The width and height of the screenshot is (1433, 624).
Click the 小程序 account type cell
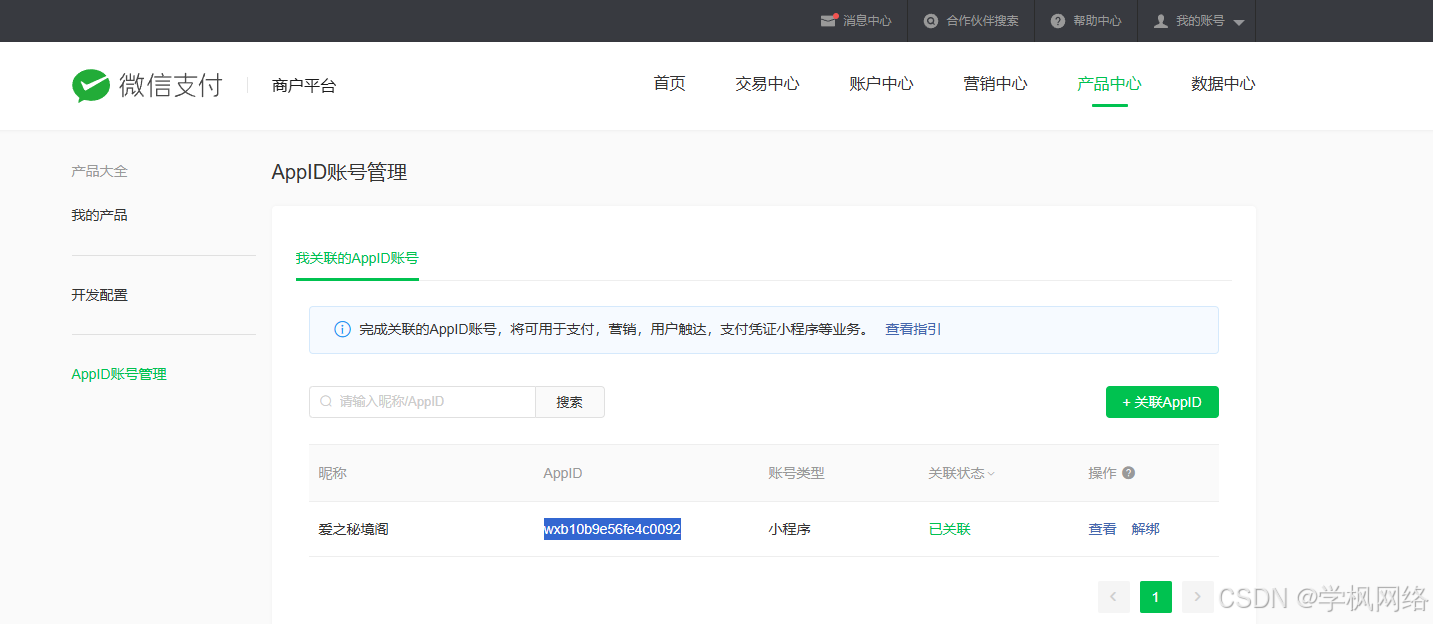tap(789, 529)
